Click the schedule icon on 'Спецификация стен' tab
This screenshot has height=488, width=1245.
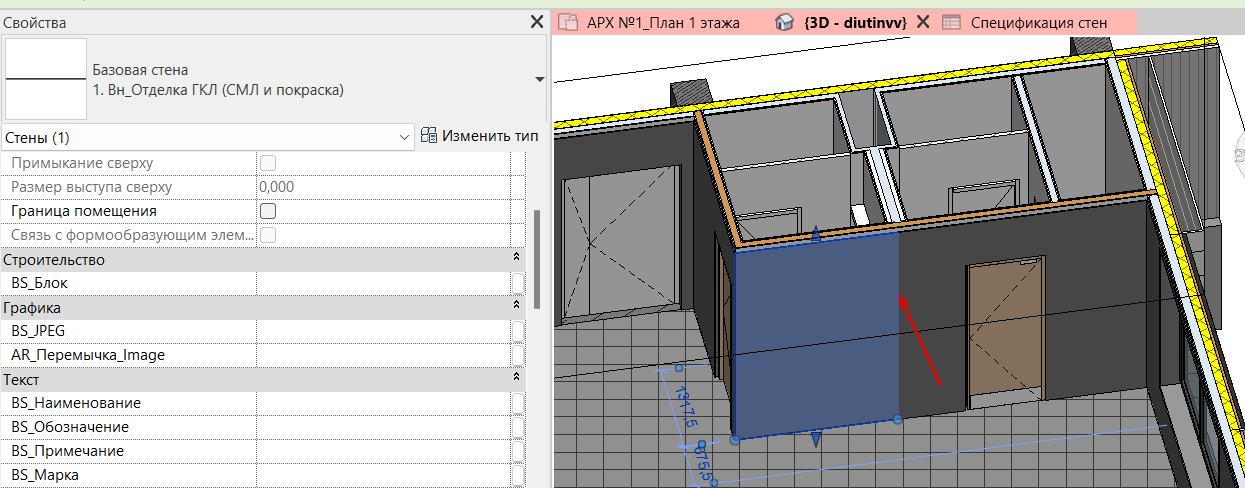[951, 22]
